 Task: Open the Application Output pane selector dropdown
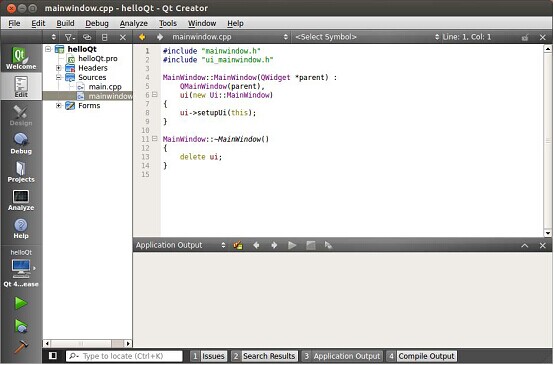[181, 245]
